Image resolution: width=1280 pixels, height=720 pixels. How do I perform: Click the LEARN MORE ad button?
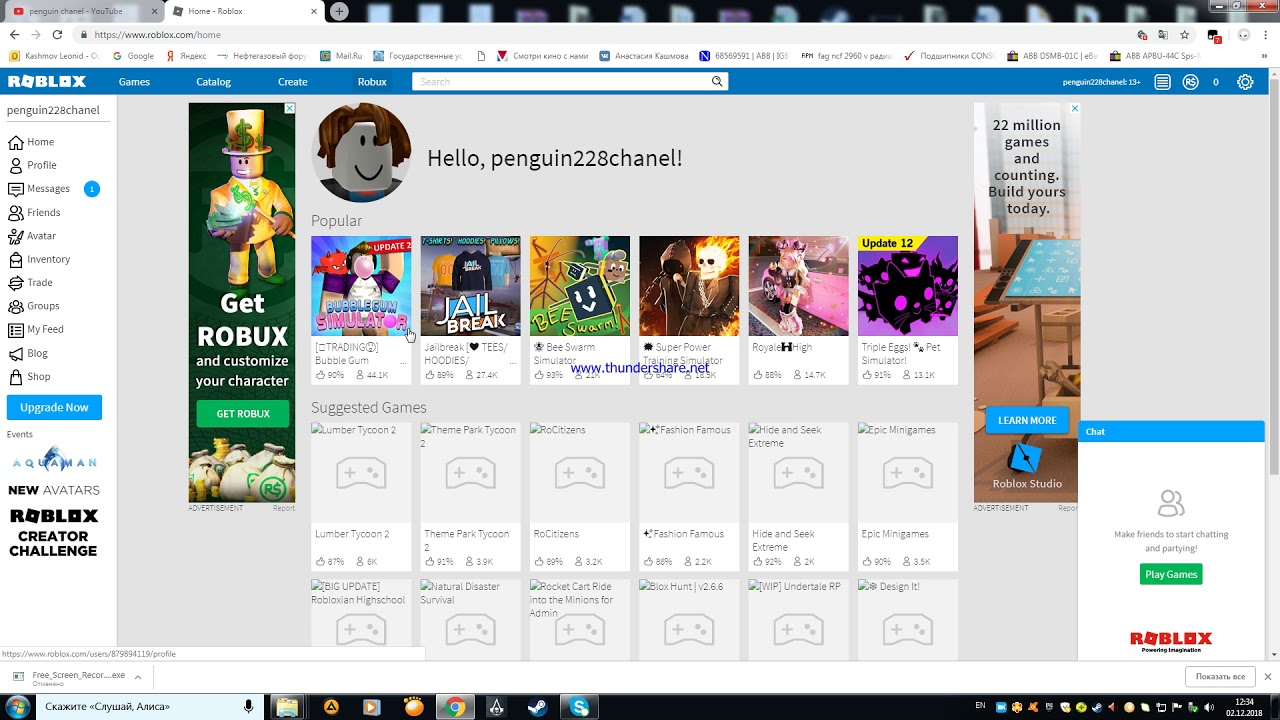1027,420
